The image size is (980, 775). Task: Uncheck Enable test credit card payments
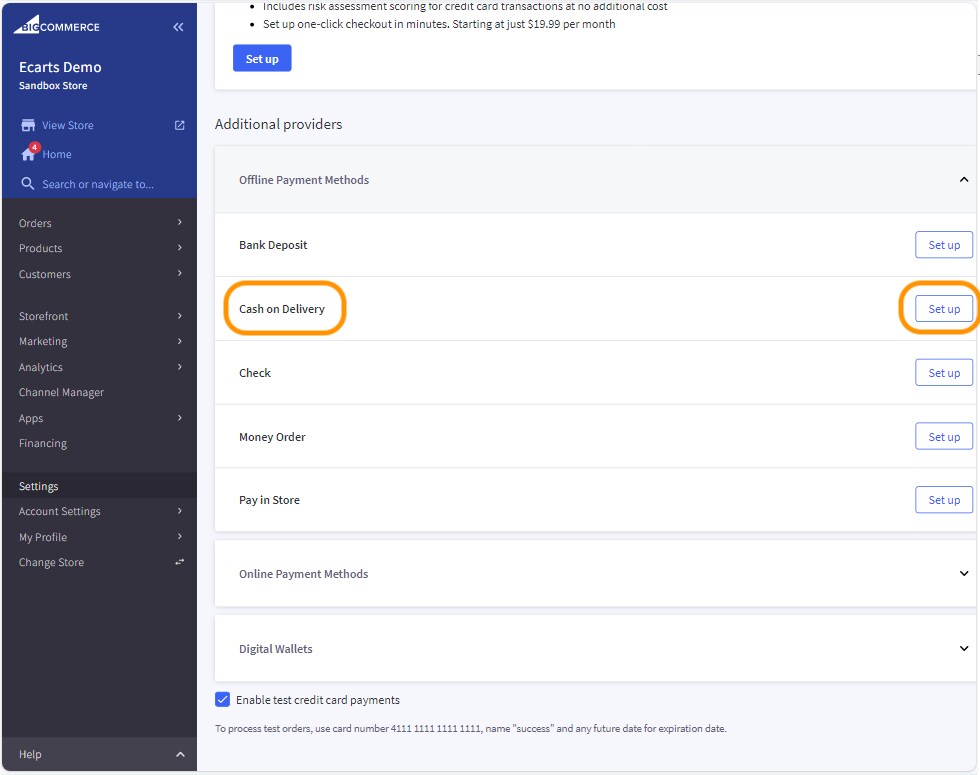click(x=222, y=699)
